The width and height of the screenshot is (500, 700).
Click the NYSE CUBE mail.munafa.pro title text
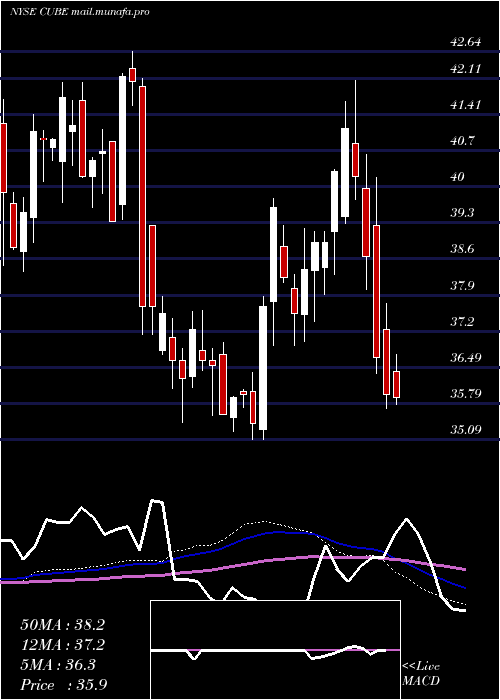(x=79, y=12)
